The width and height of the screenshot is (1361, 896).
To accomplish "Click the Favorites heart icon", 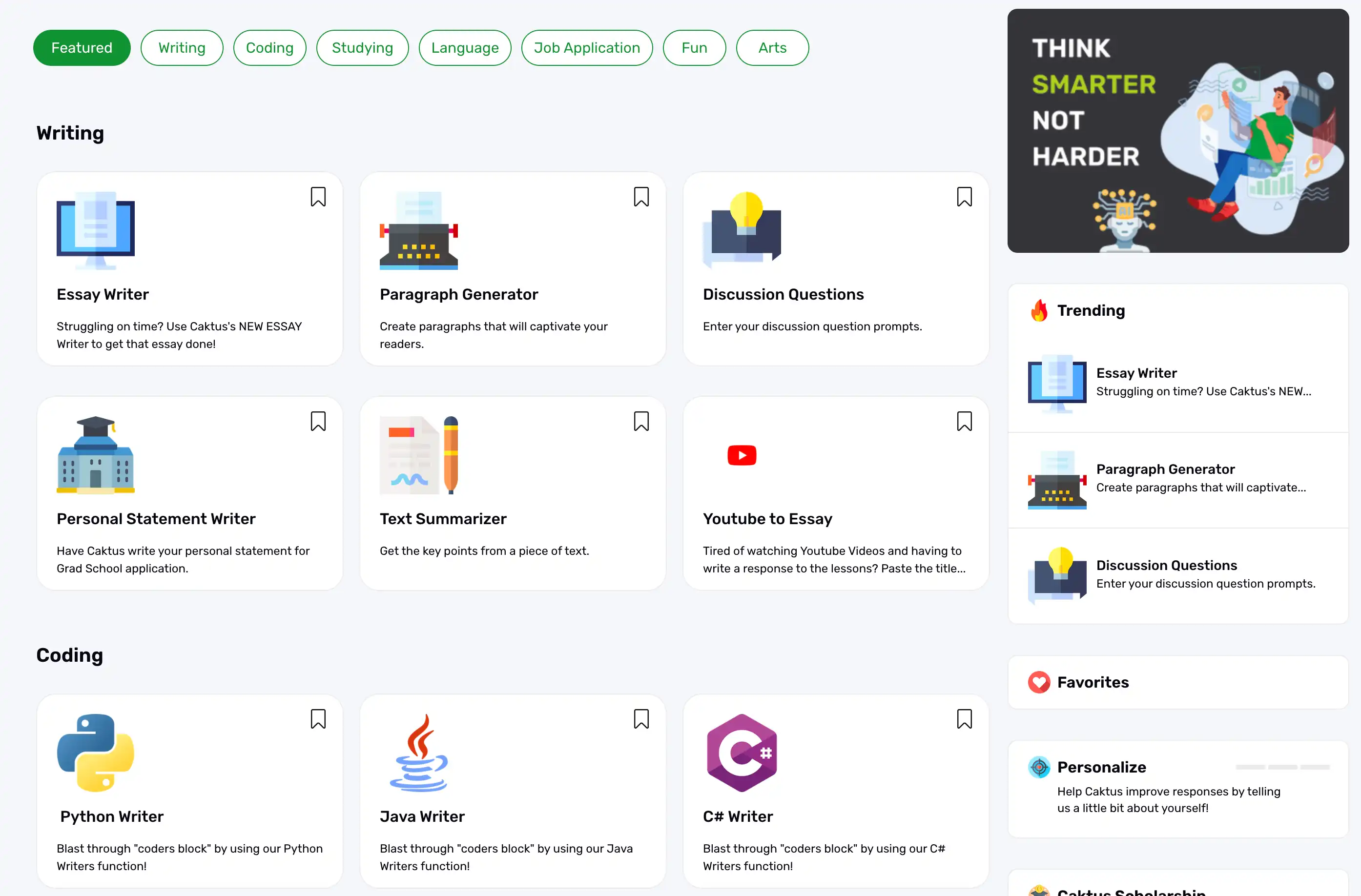I will click(1039, 682).
